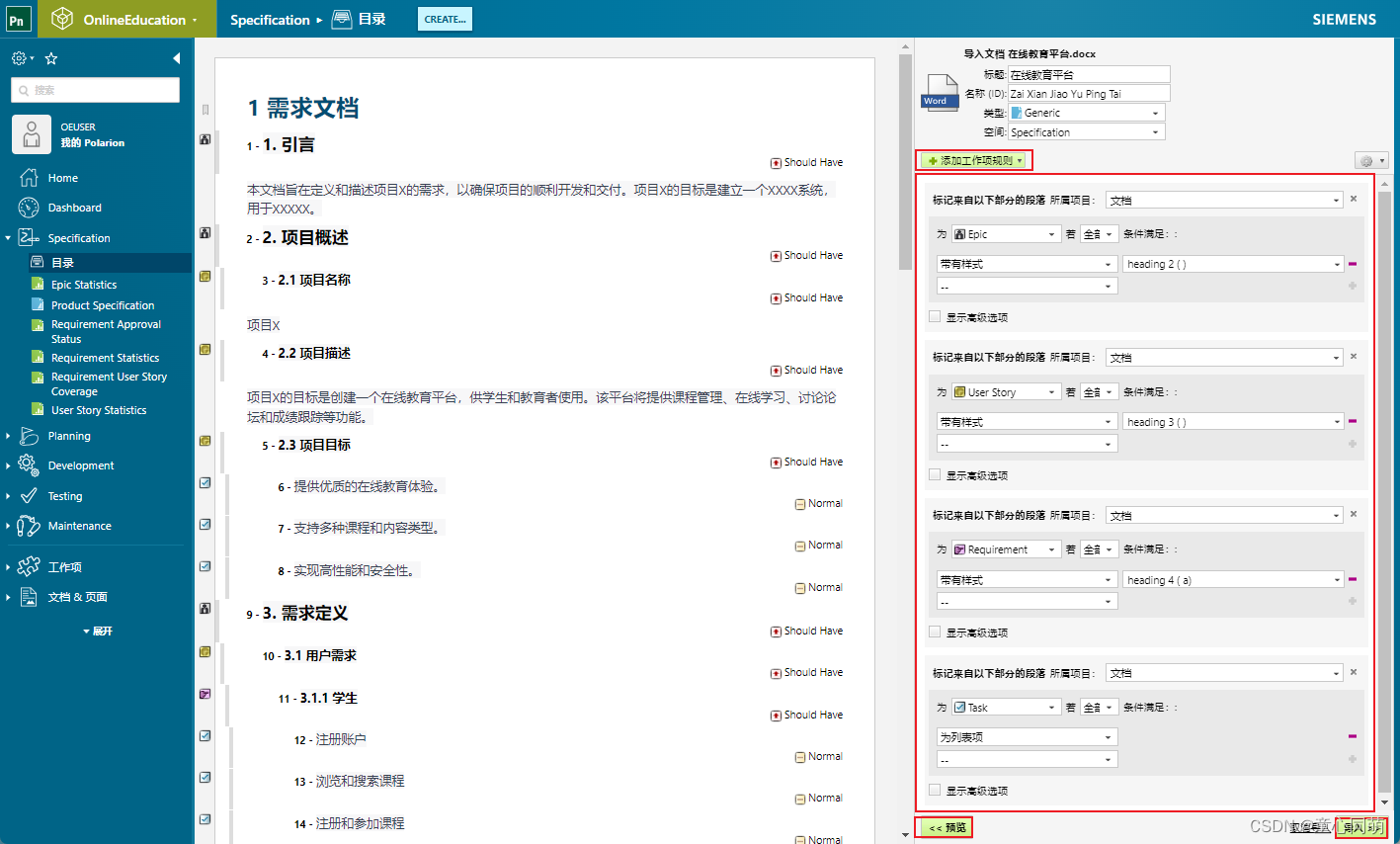1400x844 pixels.
Task: Click the CREATE button in top bar
Action: point(444,18)
